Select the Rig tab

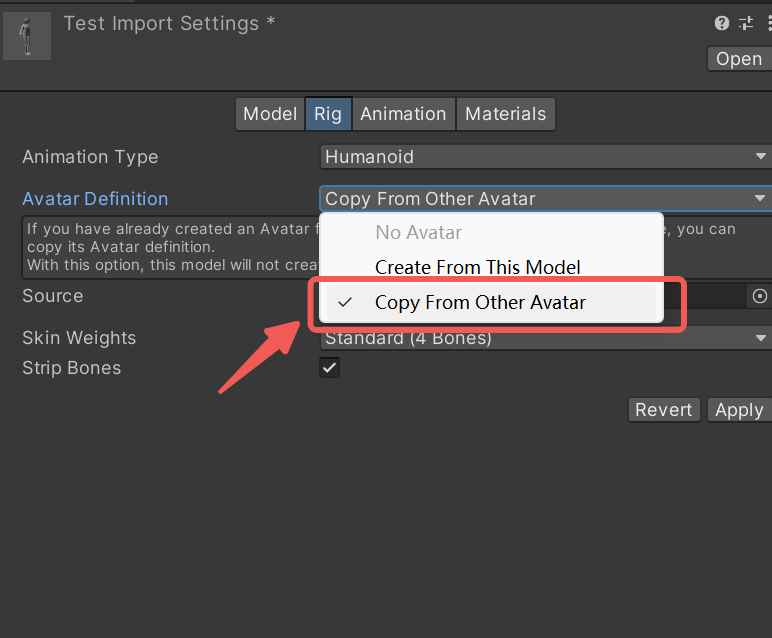click(x=328, y=114)
